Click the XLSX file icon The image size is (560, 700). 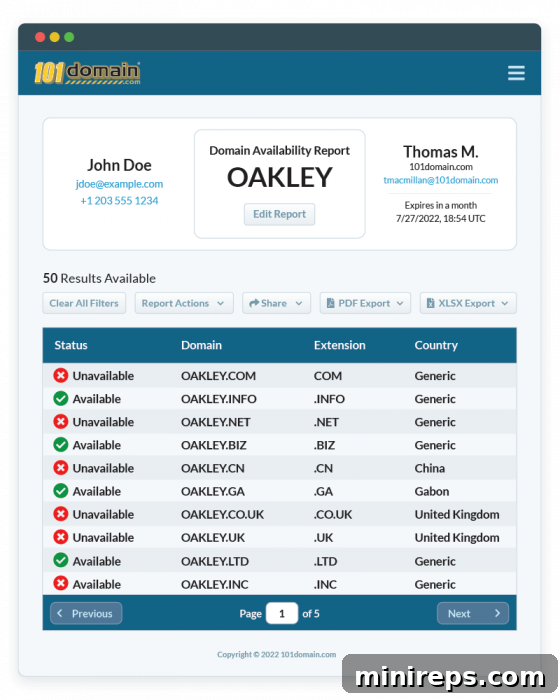click(x=430, y=303)
